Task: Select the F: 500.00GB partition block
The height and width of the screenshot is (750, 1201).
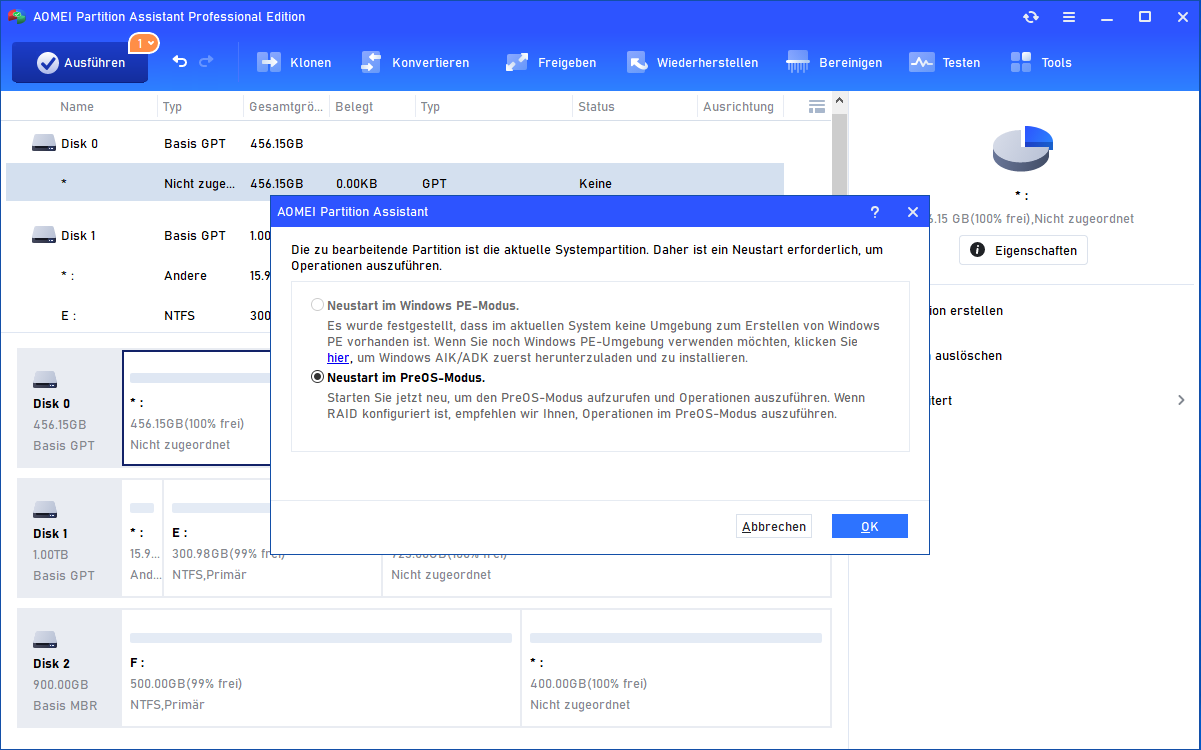Action: pos(321,667)
